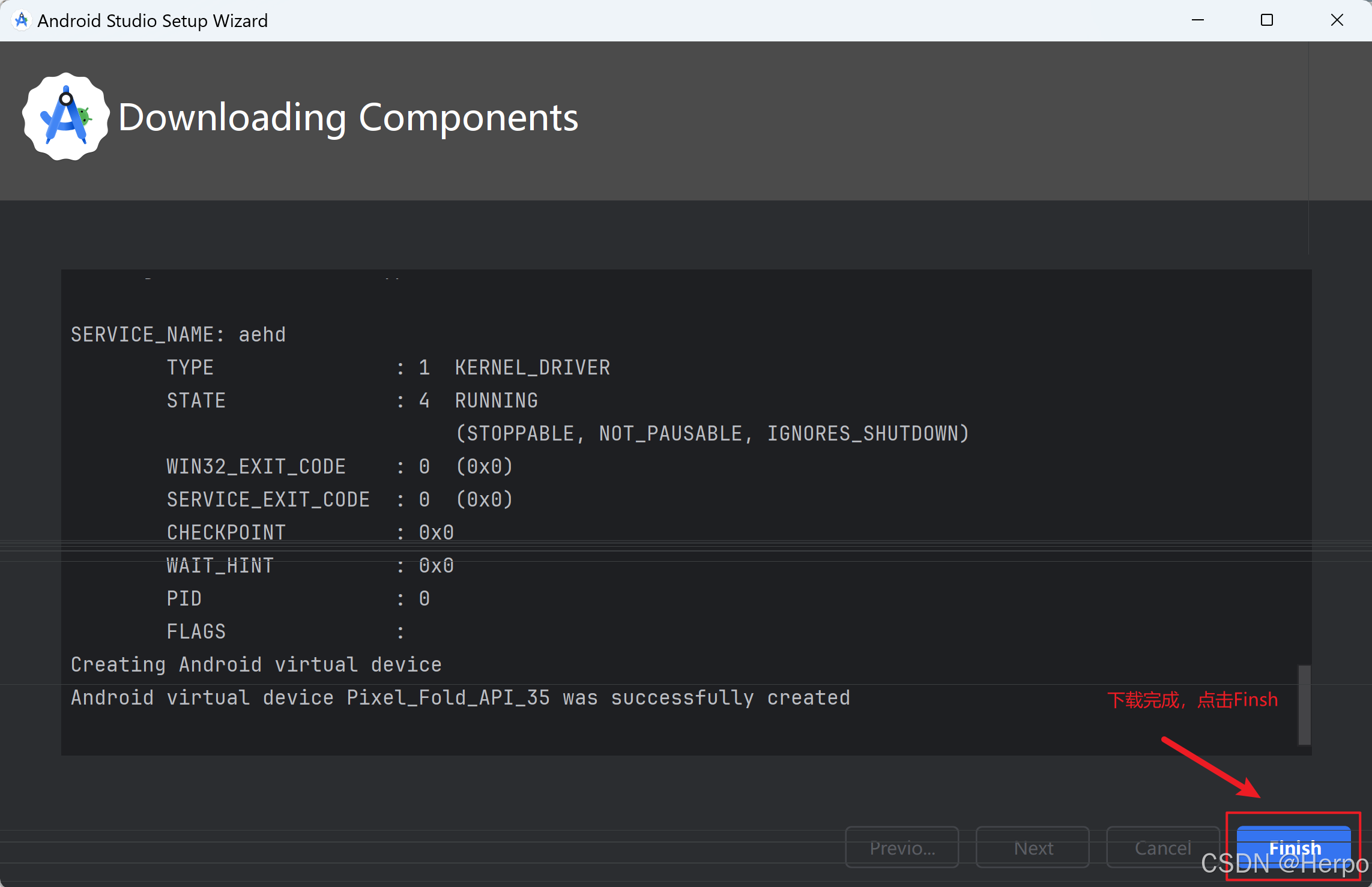Click the WIN32_EXIT_CODE log line

click(x=340, y=466)
